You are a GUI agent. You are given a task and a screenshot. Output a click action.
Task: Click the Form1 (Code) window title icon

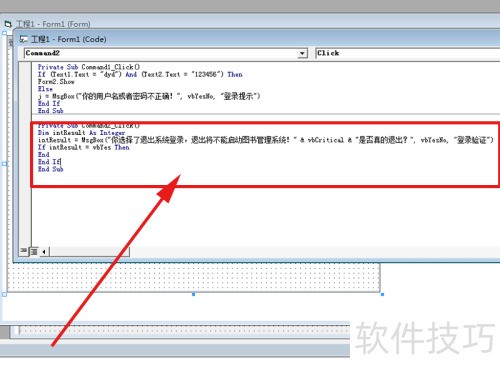tap(23, 39)
